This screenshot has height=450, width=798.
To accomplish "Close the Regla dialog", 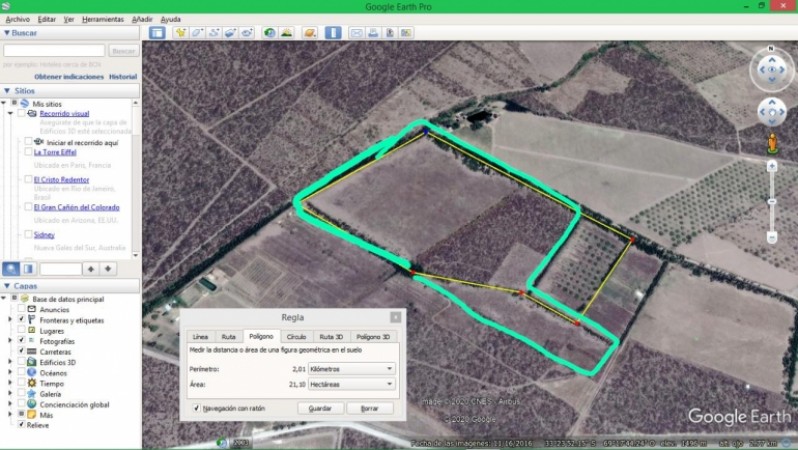I will (395, 318).
